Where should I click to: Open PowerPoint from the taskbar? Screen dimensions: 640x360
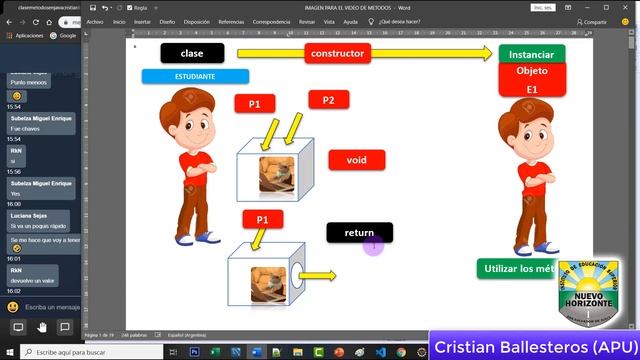(x=339, y=352)
